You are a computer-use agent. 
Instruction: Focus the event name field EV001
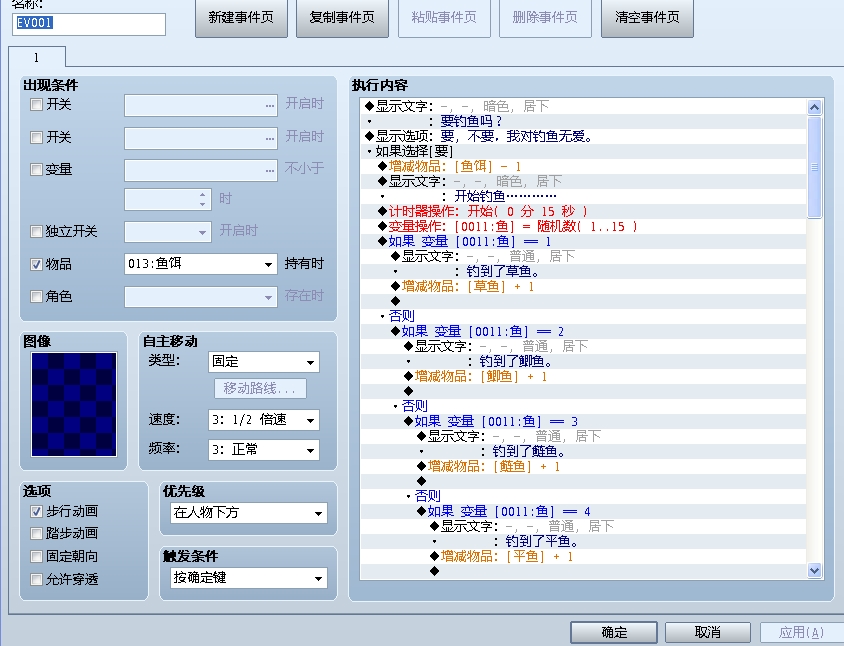(x=89, y=24)
